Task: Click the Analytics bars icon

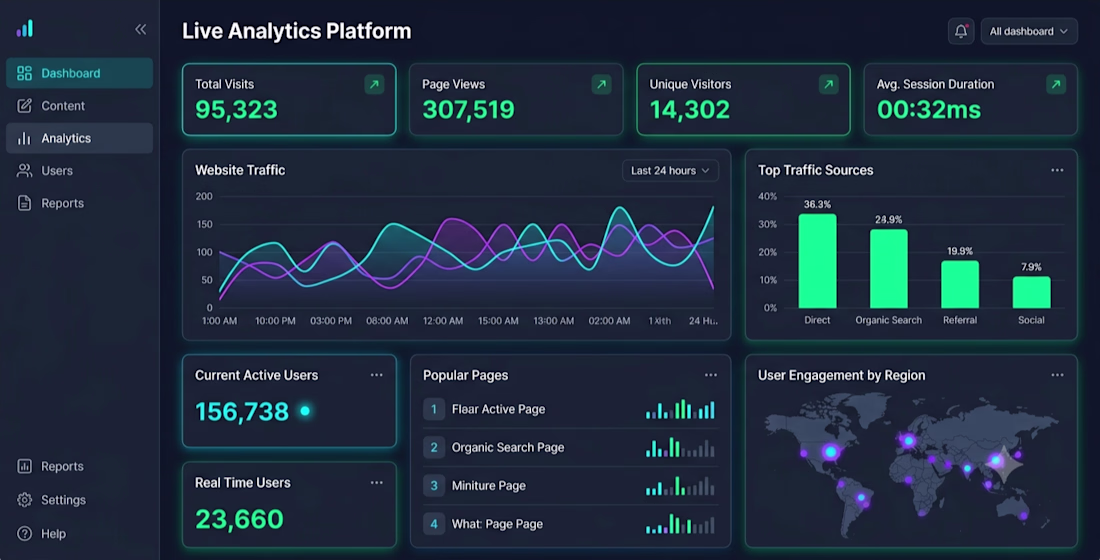Action: (x=25, y=138)
